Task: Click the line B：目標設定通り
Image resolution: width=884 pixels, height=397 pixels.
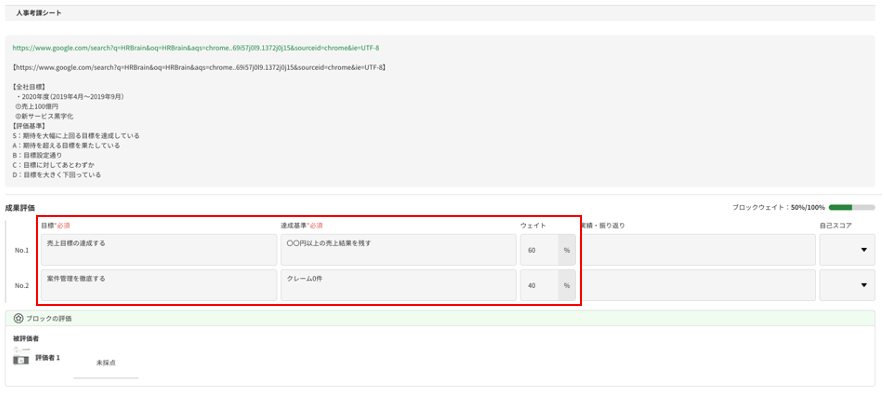Action: click(37, 155)
